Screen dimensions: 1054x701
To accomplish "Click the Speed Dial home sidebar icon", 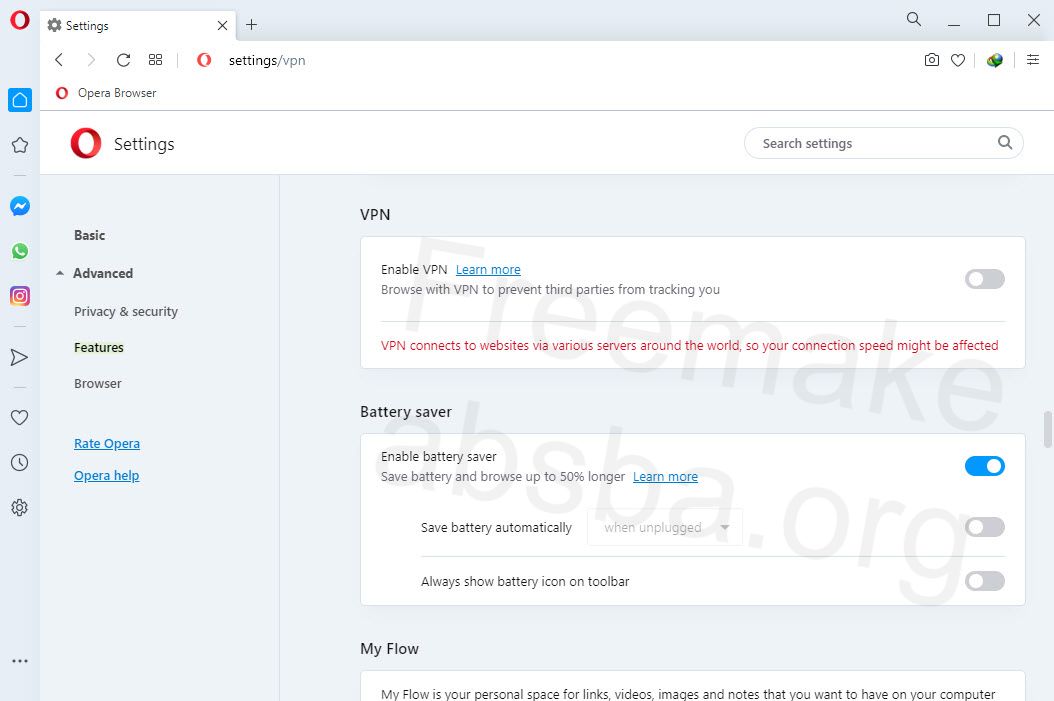I will (19, 100).
